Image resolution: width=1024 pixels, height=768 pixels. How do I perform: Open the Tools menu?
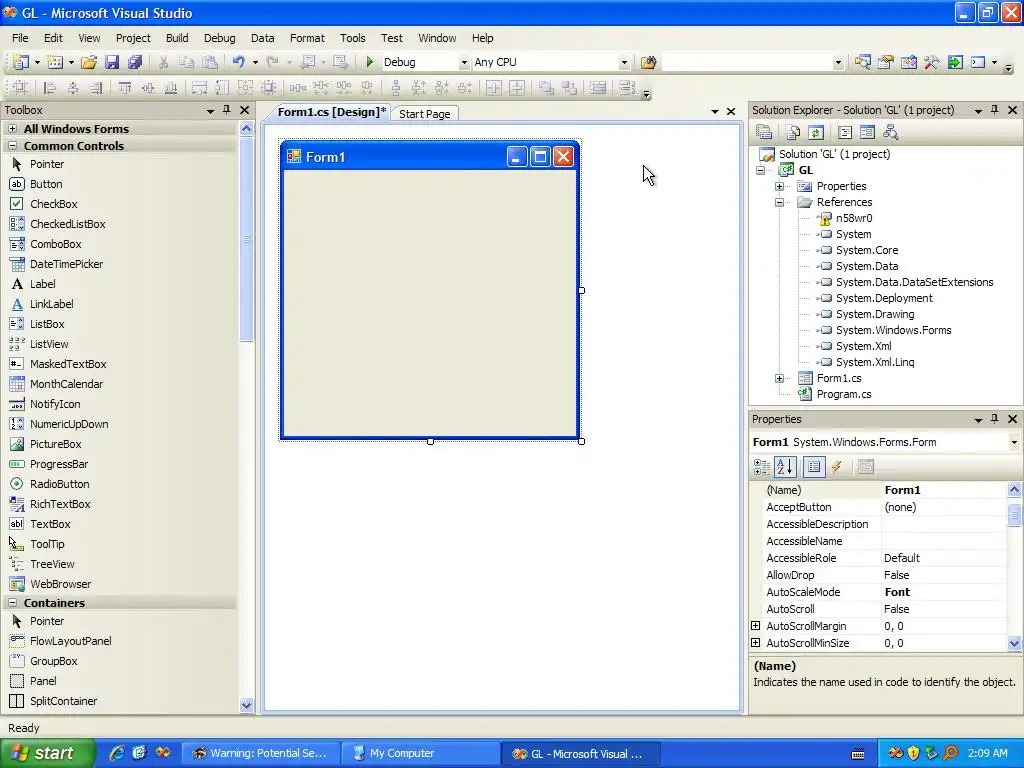pyautogui.click(x=353, y=38)
